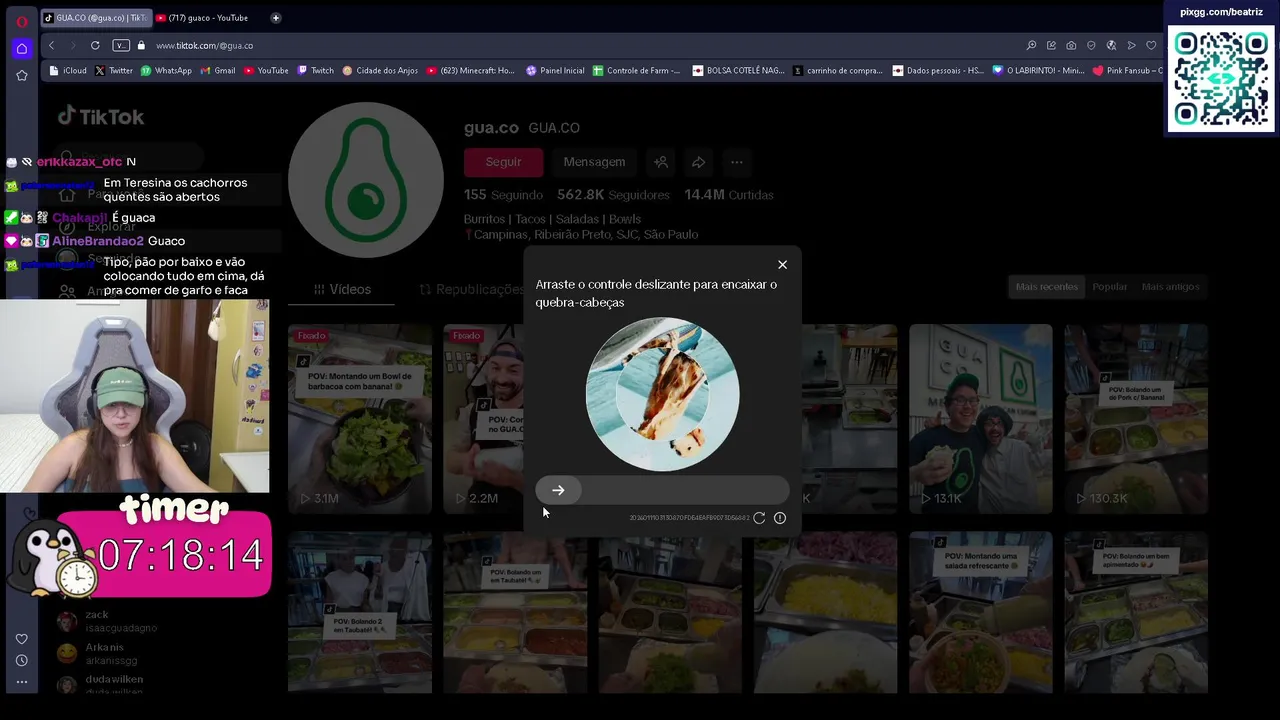Open the BOLSA COTELÊ bookmark
This screenshot has height=720, width=1280.
739,71
